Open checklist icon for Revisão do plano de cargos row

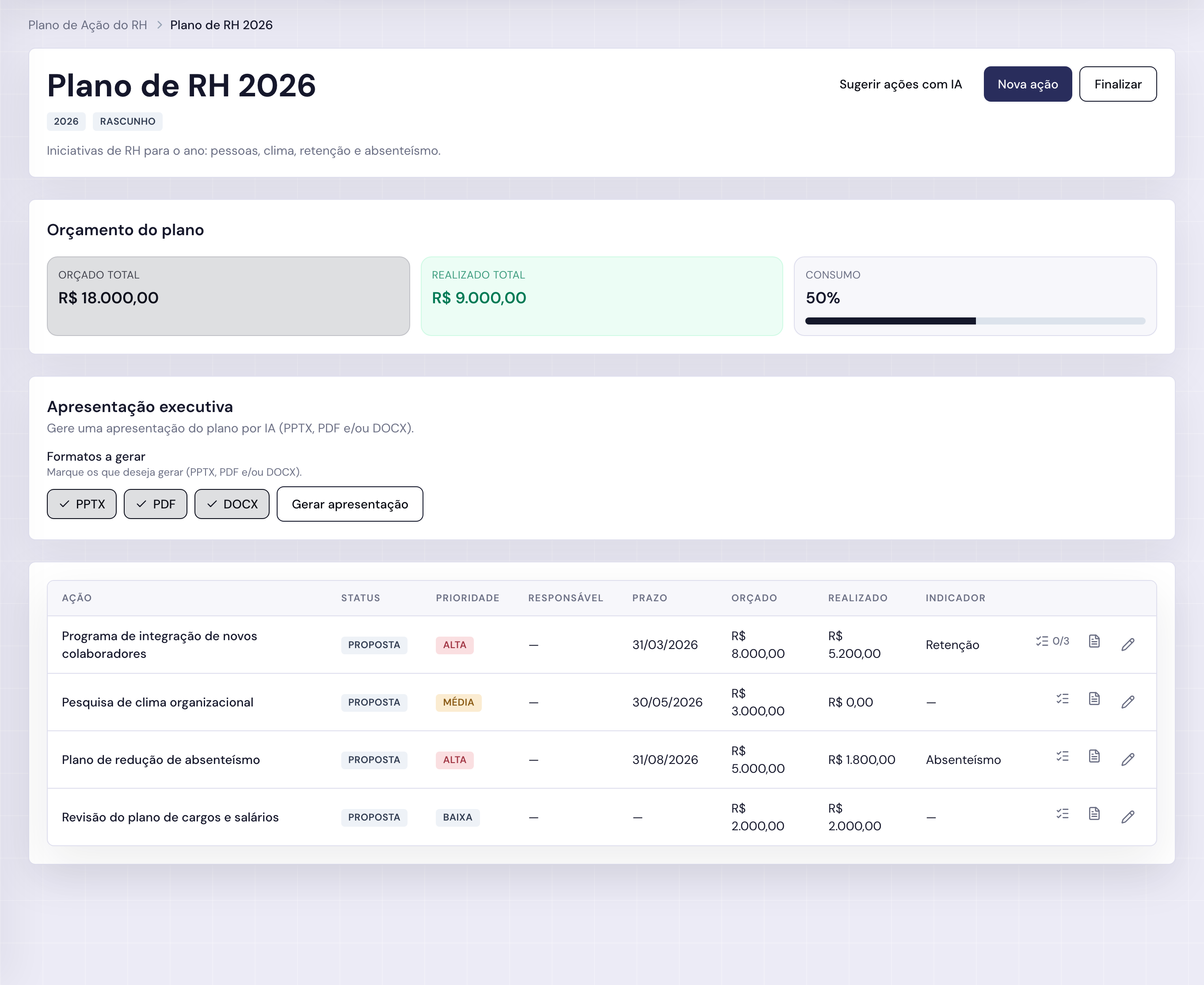[x=1062, y=813]
